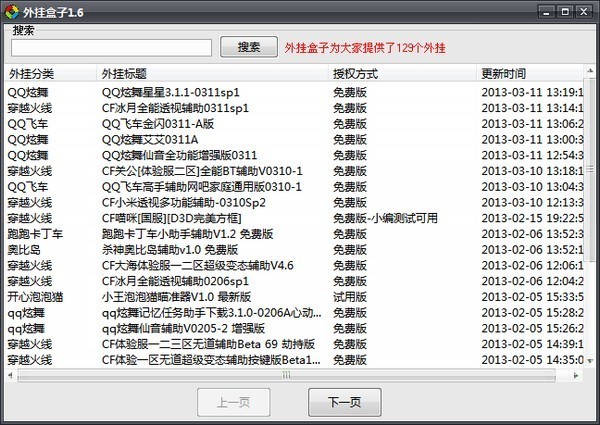Screen dimensions: 600x425
Task: Select row CF体验服一二三区无道辅助Beta 69 劫持版
Action: coord(295,344)
